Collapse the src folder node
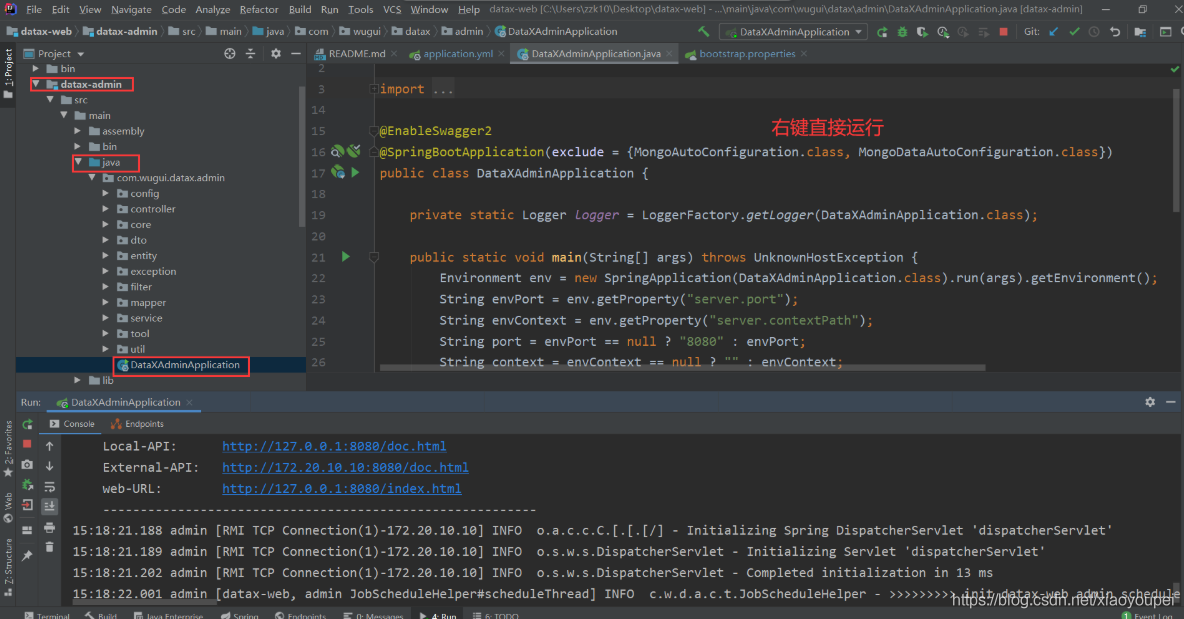 point(50,100)
